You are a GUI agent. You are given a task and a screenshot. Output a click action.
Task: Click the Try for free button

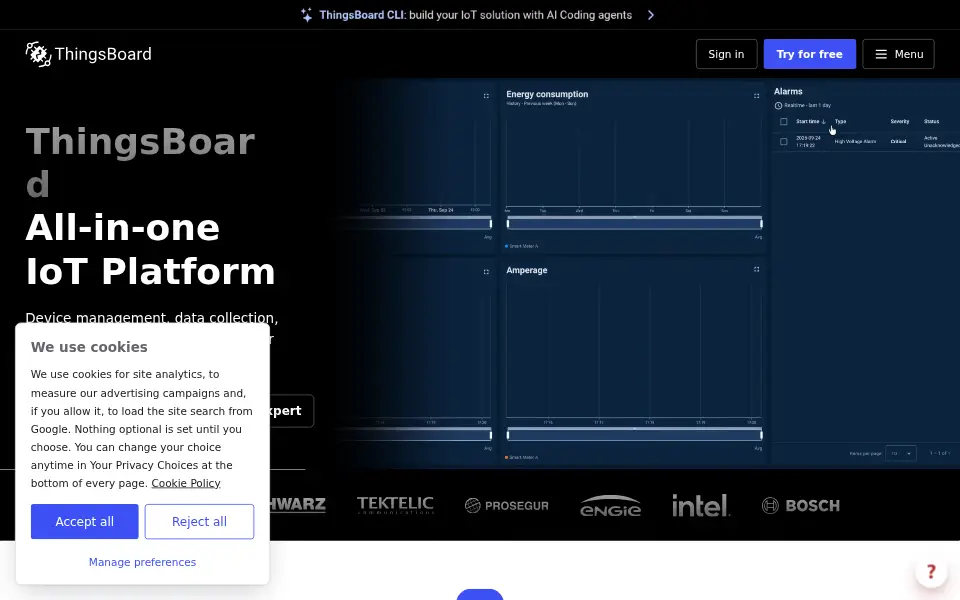point(809,54)
